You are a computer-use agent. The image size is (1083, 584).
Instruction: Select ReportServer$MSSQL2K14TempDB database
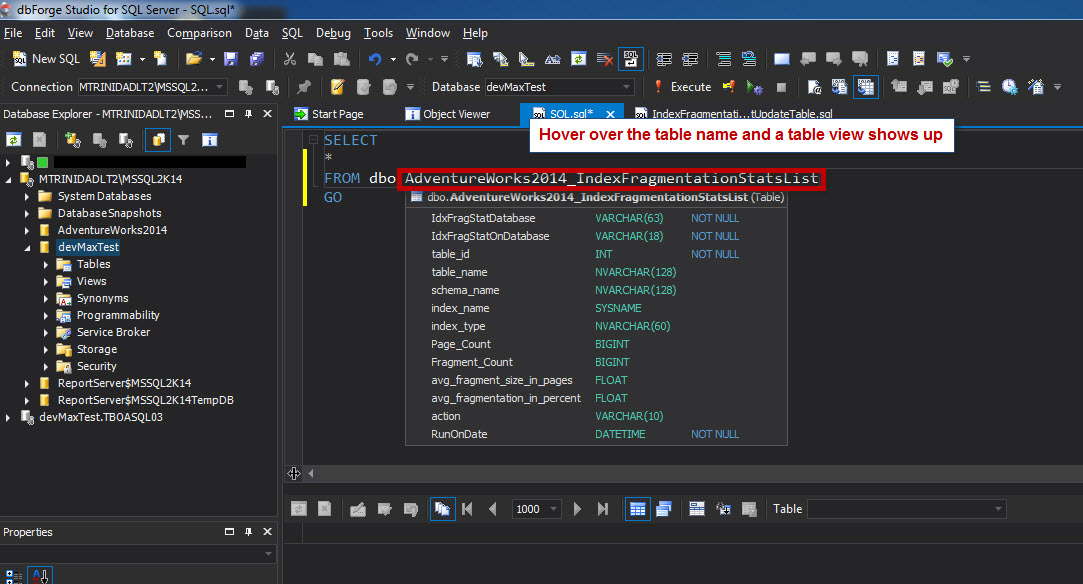click(146, 400)
